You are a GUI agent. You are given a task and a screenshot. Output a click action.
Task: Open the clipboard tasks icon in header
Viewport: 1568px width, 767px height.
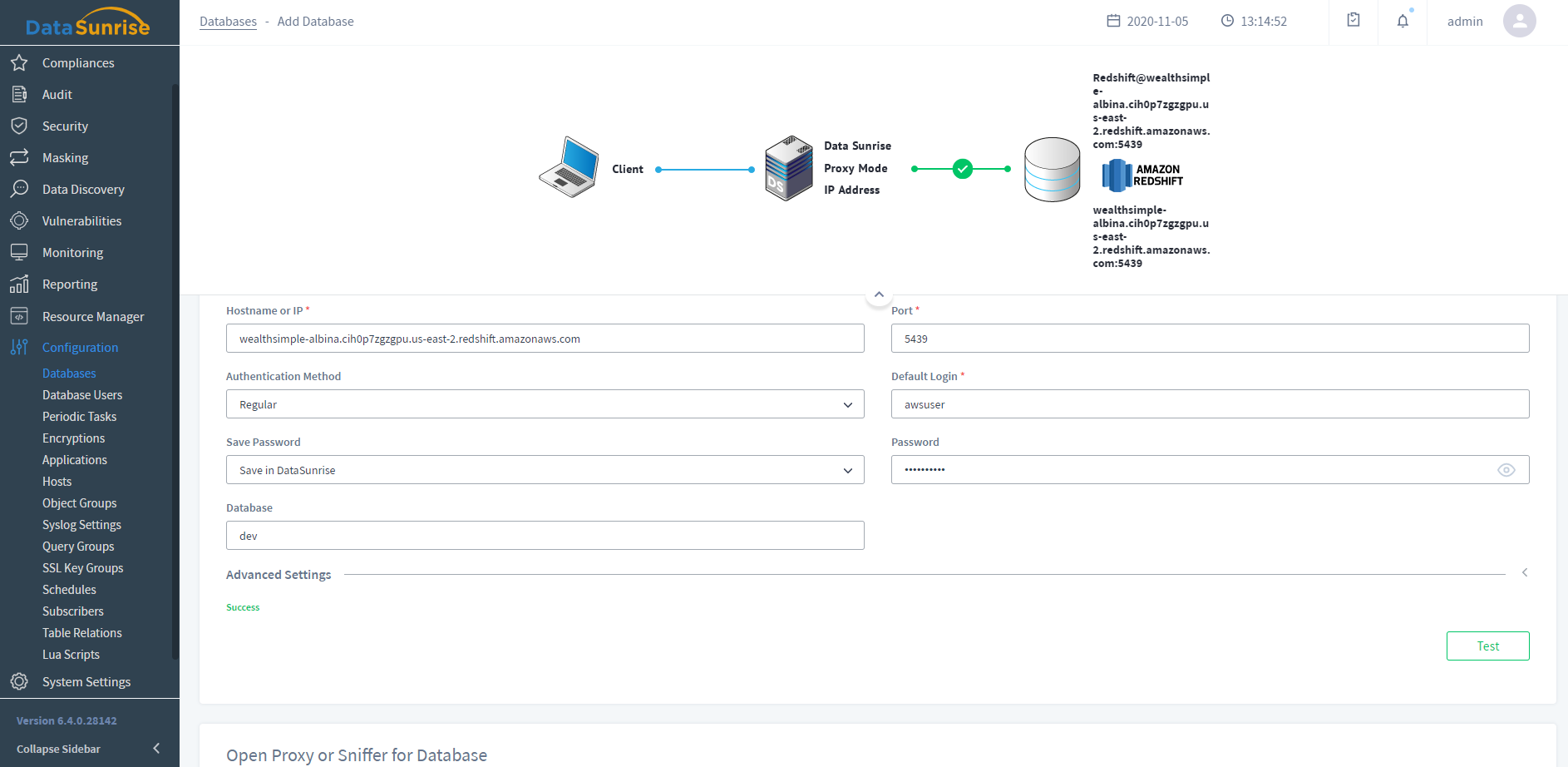[x=1354, y=21]
